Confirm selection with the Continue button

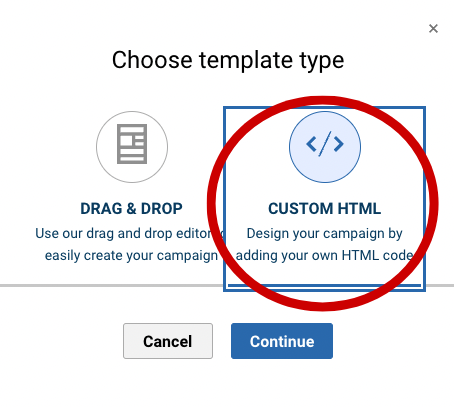(x=282, y=341)
